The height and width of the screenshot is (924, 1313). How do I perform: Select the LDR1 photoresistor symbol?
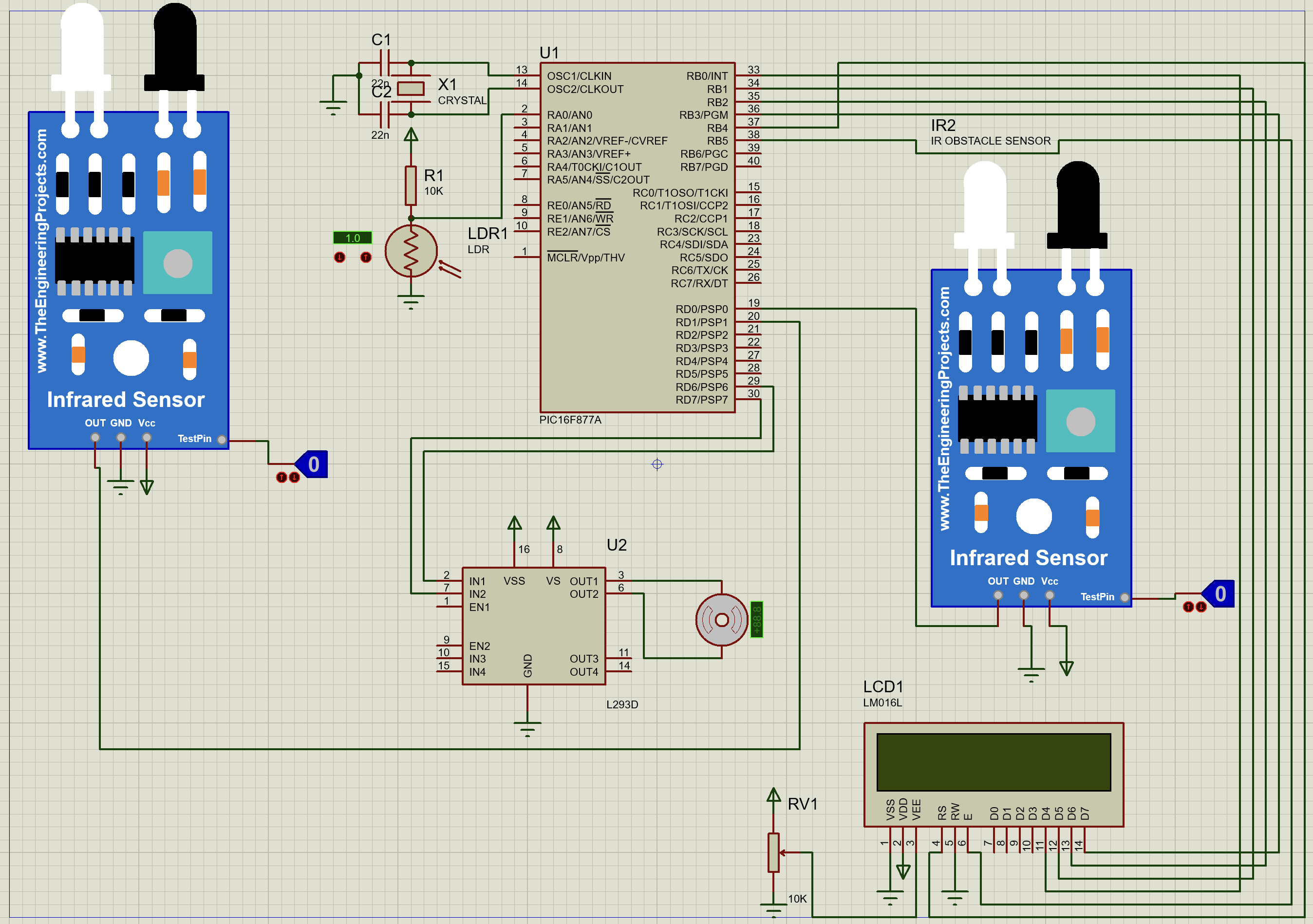click(411, 251)
